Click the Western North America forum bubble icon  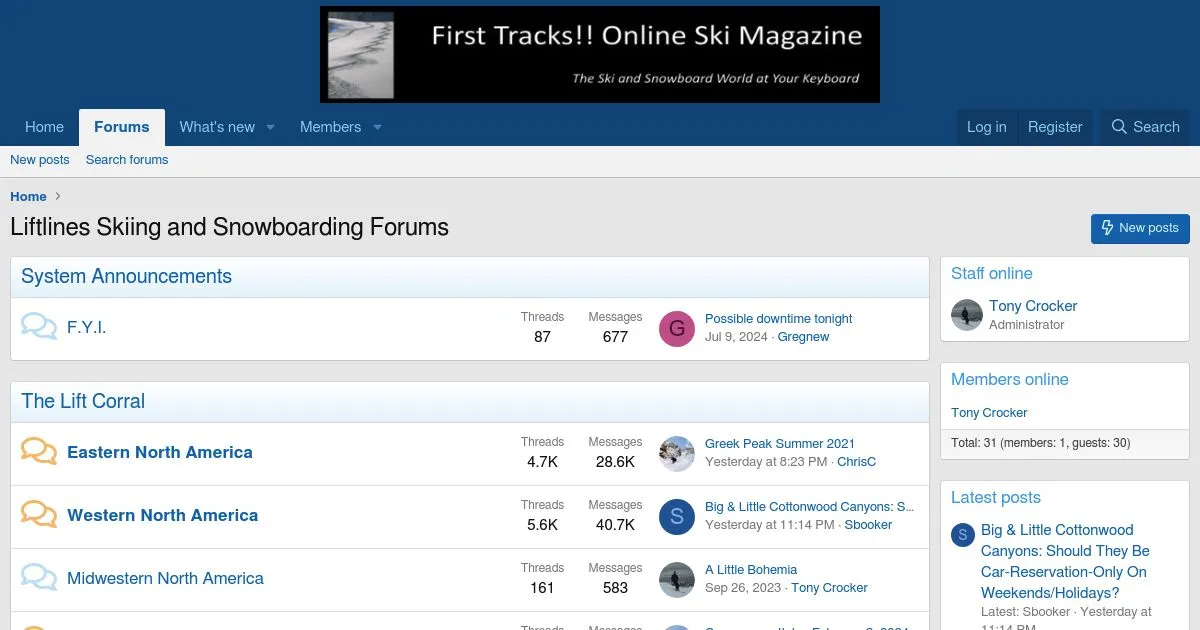pyautogui.click(x=39, y=515)
